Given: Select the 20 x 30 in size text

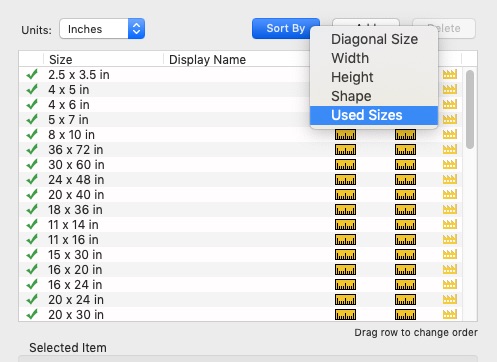Looking at the screenshot, I should (x=76, y=315).
